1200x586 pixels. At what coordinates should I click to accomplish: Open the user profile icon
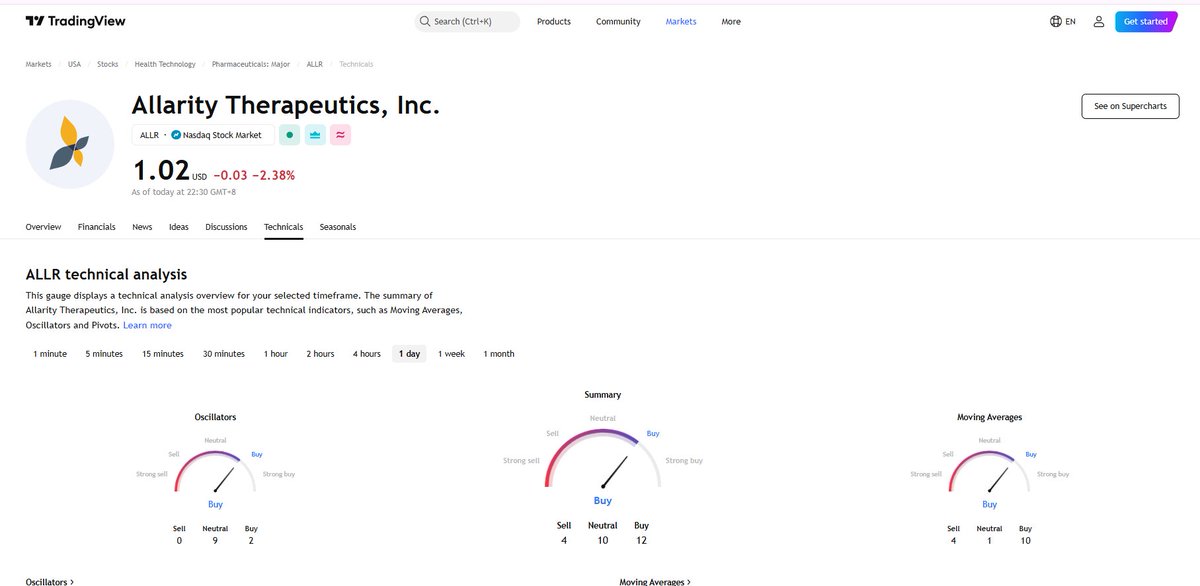point(1099,21)
